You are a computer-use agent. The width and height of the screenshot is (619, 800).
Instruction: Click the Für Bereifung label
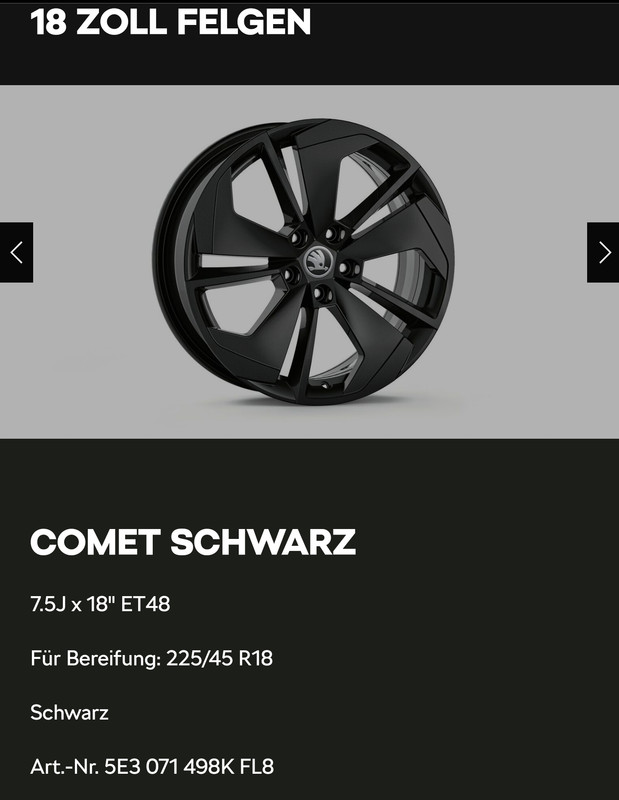pyautogui.click(x=96, y=658)
